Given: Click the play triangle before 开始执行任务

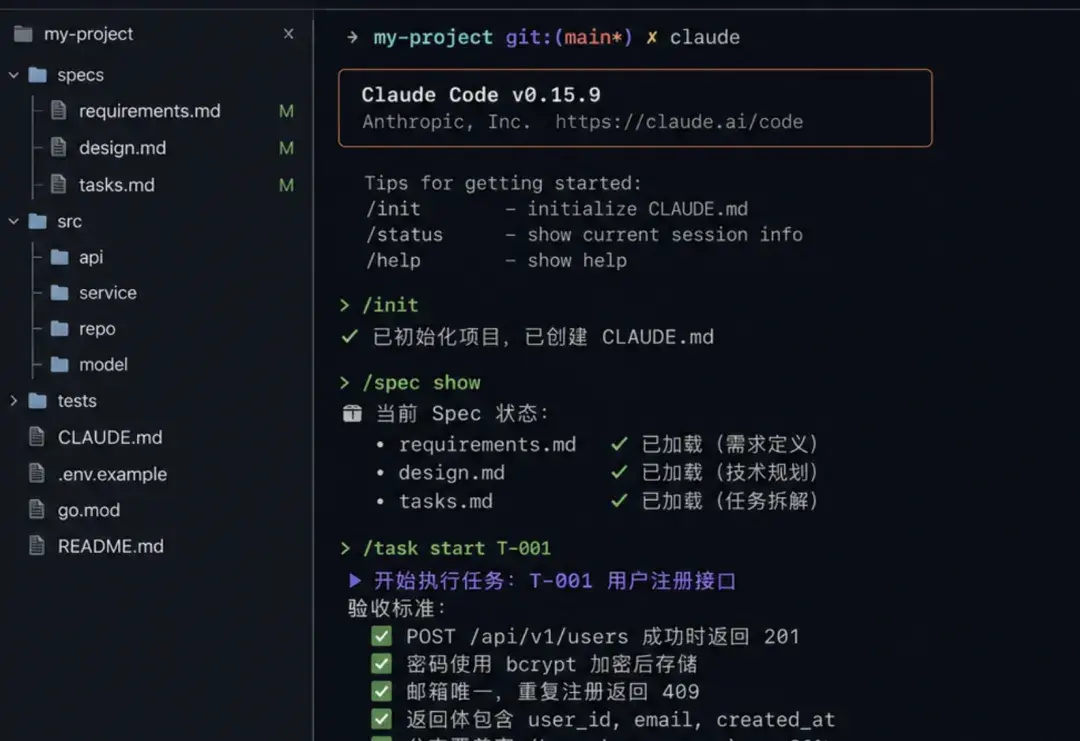Looking at the screenshot, I should (x=355, y=580).
